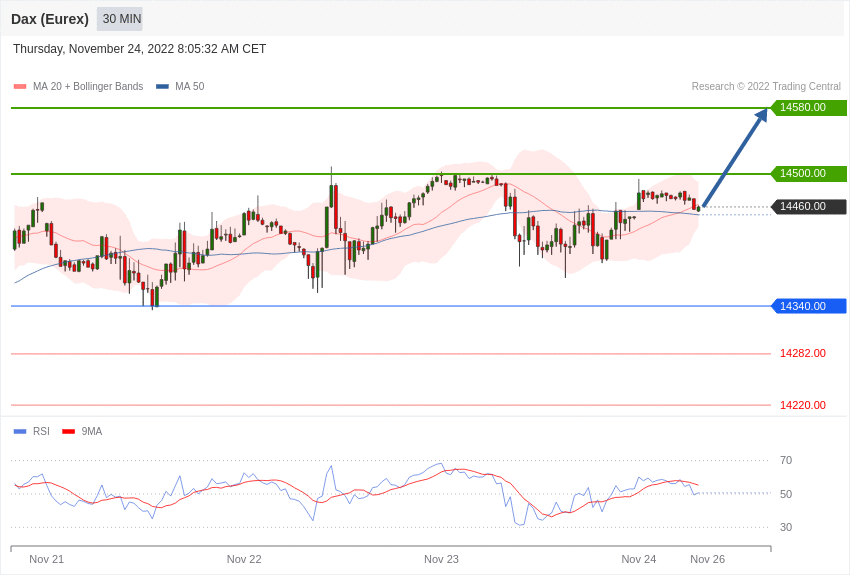Click the Dax (Eurex) chart title
This screenshot has width=850, height=576.
[x=50, y=19]
